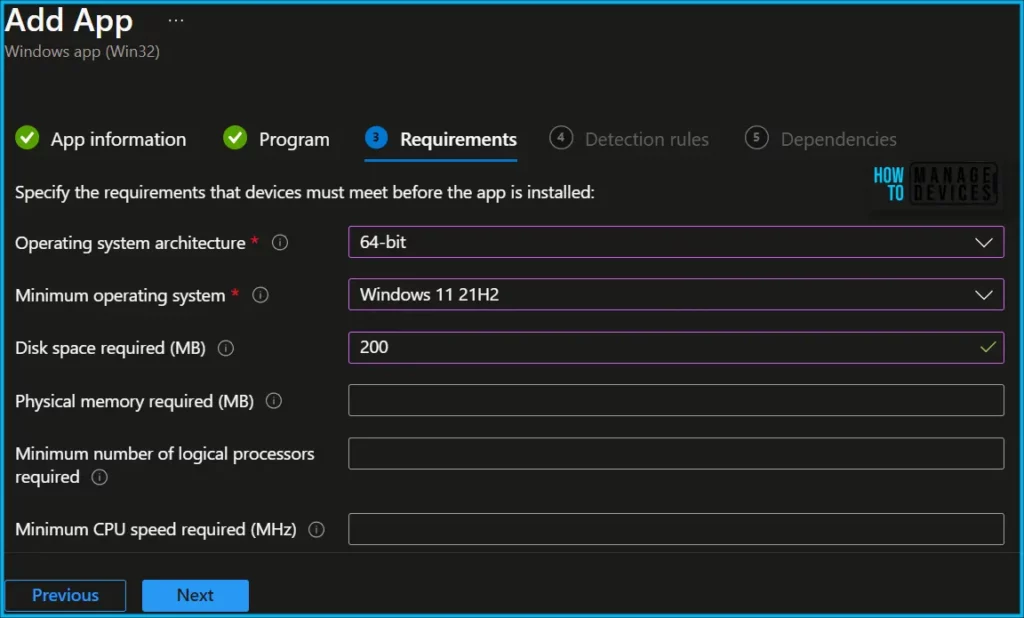Click info icon for logical processors required
The height and width of the screenshot is (618, 1024).
point(99,477)
